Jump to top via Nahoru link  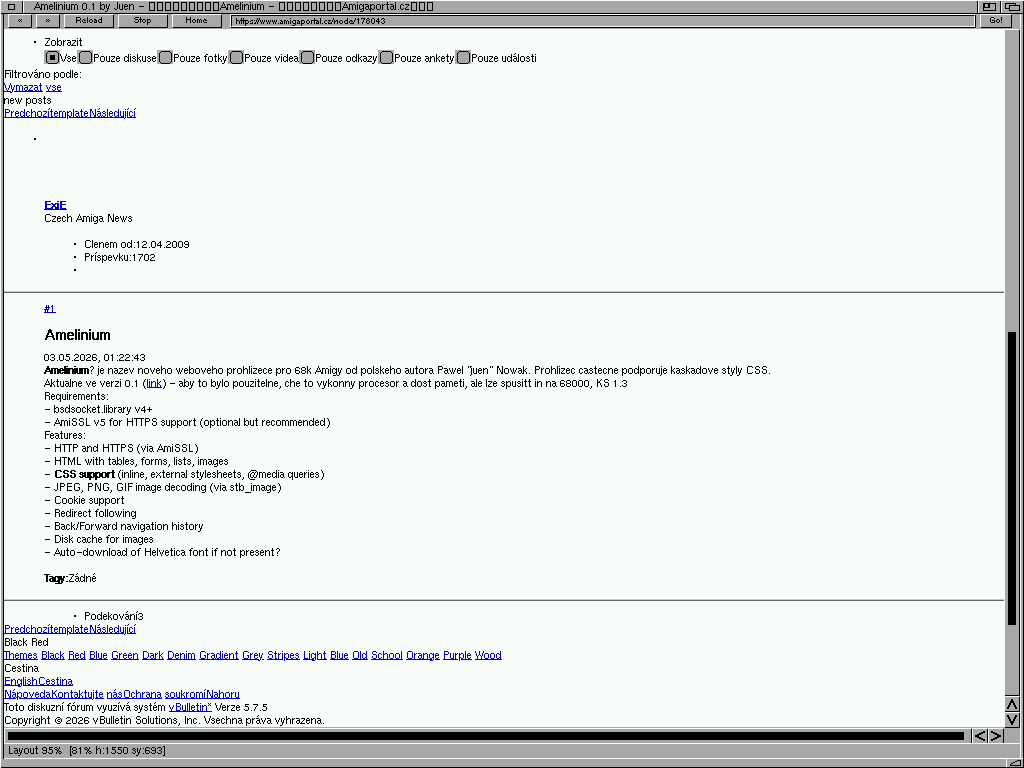coord(223,694)
